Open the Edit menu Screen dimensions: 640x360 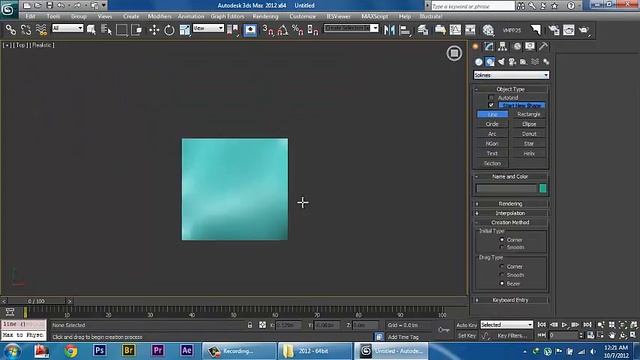30,16
